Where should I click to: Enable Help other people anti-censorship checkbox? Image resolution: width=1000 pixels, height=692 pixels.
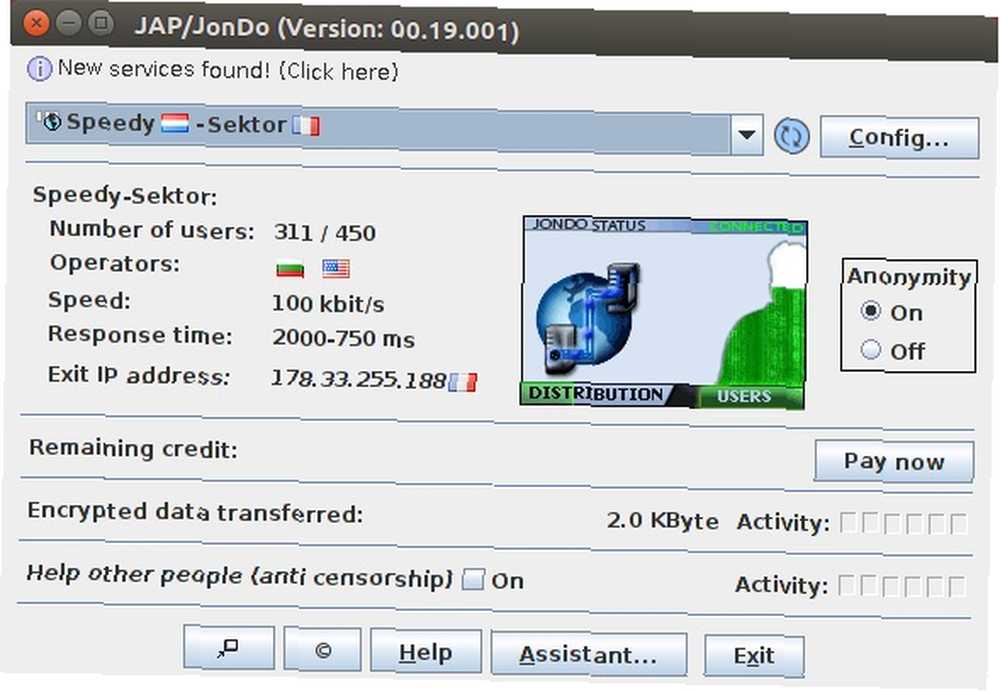(x=473, y=579)
